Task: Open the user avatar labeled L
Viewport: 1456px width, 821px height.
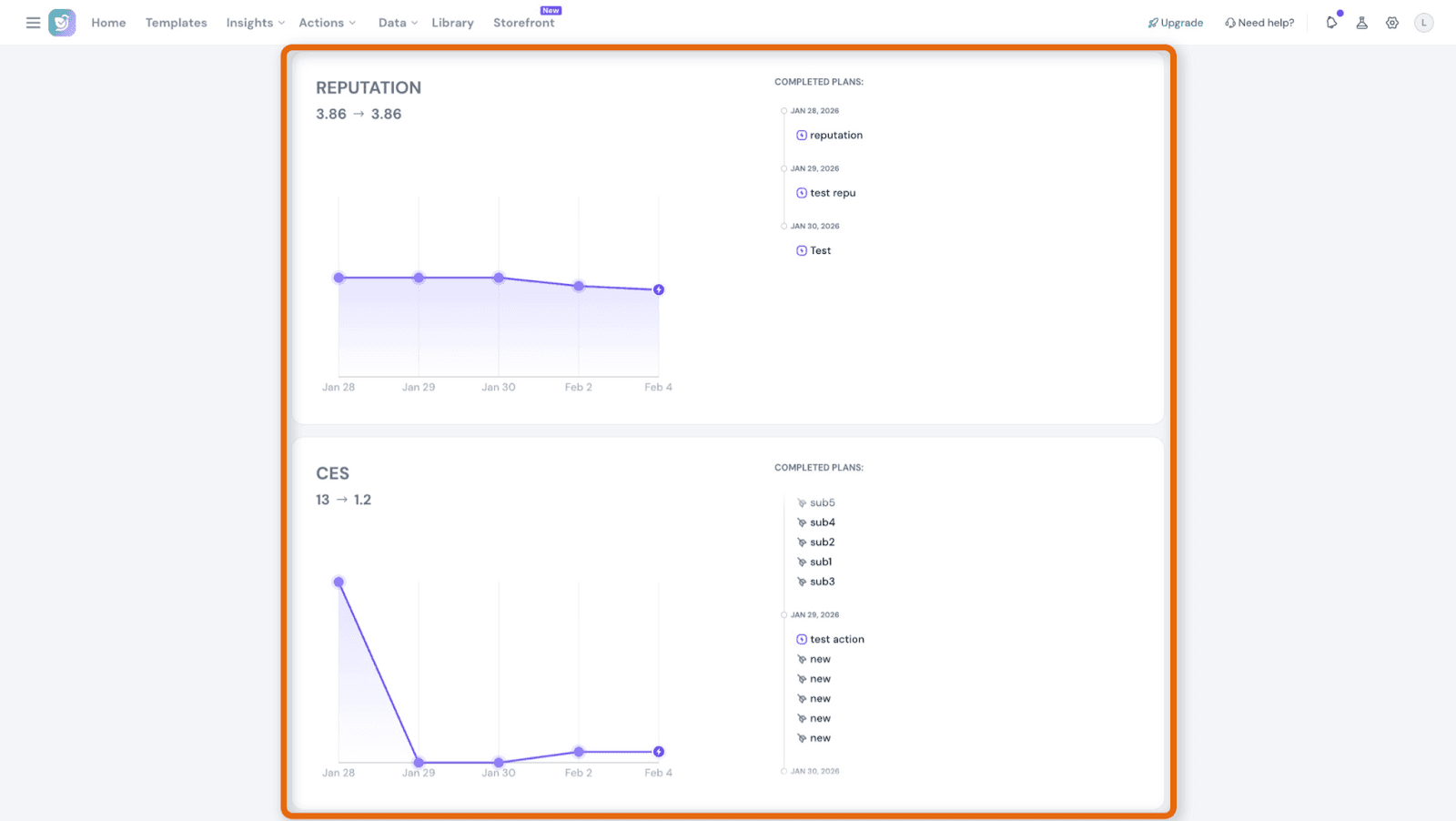Action: 1423,23
